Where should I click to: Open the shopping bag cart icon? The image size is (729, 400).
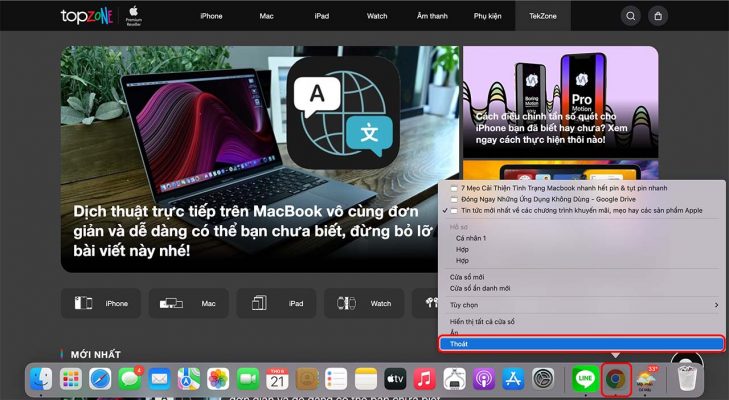[x=657, y=16]
